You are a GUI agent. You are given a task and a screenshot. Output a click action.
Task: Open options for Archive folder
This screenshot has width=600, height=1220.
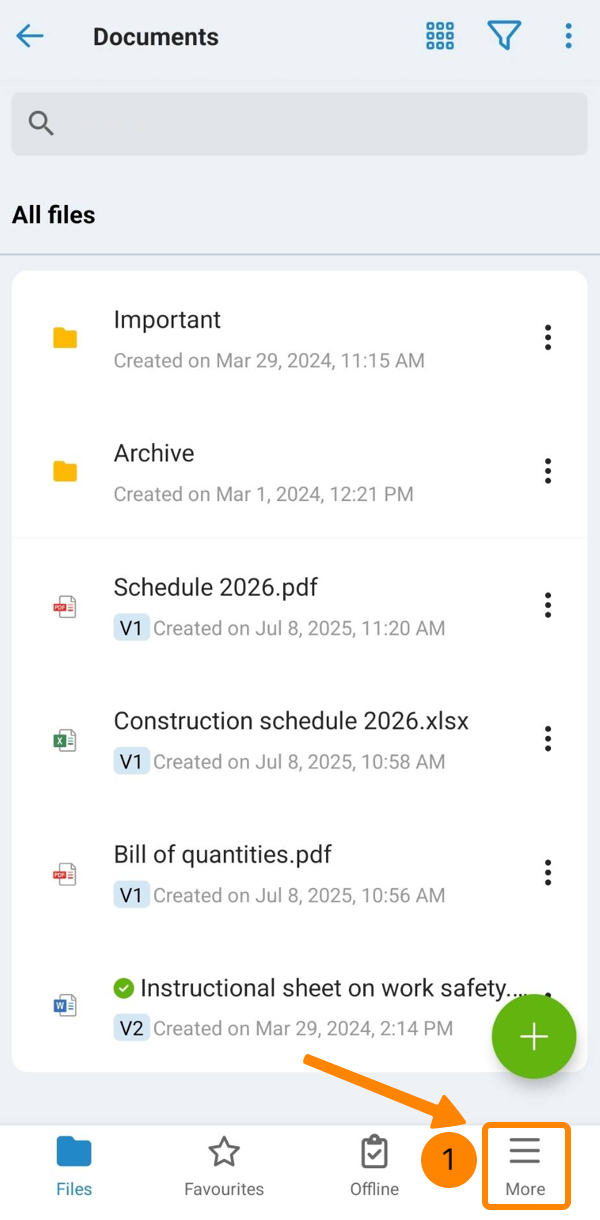tap(548, 471)
